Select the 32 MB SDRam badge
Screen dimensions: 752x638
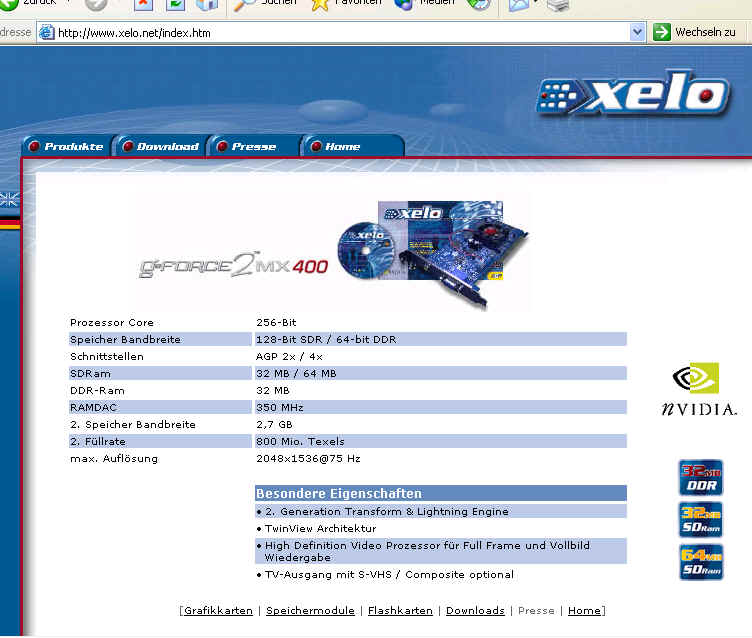[701, 520]
